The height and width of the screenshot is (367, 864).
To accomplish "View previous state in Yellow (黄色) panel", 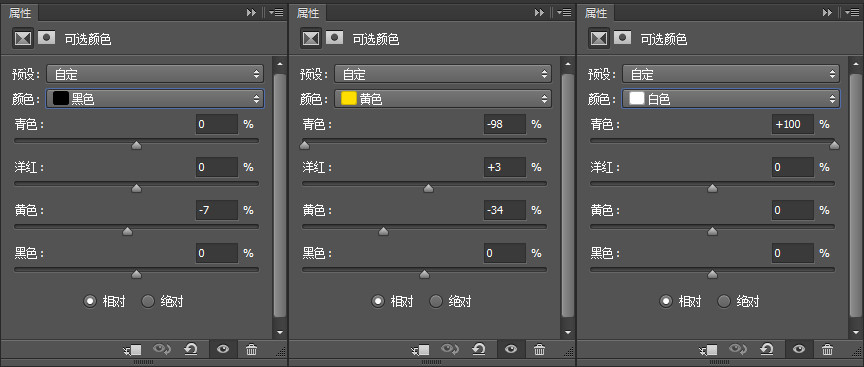I will [x=451, y=349].
